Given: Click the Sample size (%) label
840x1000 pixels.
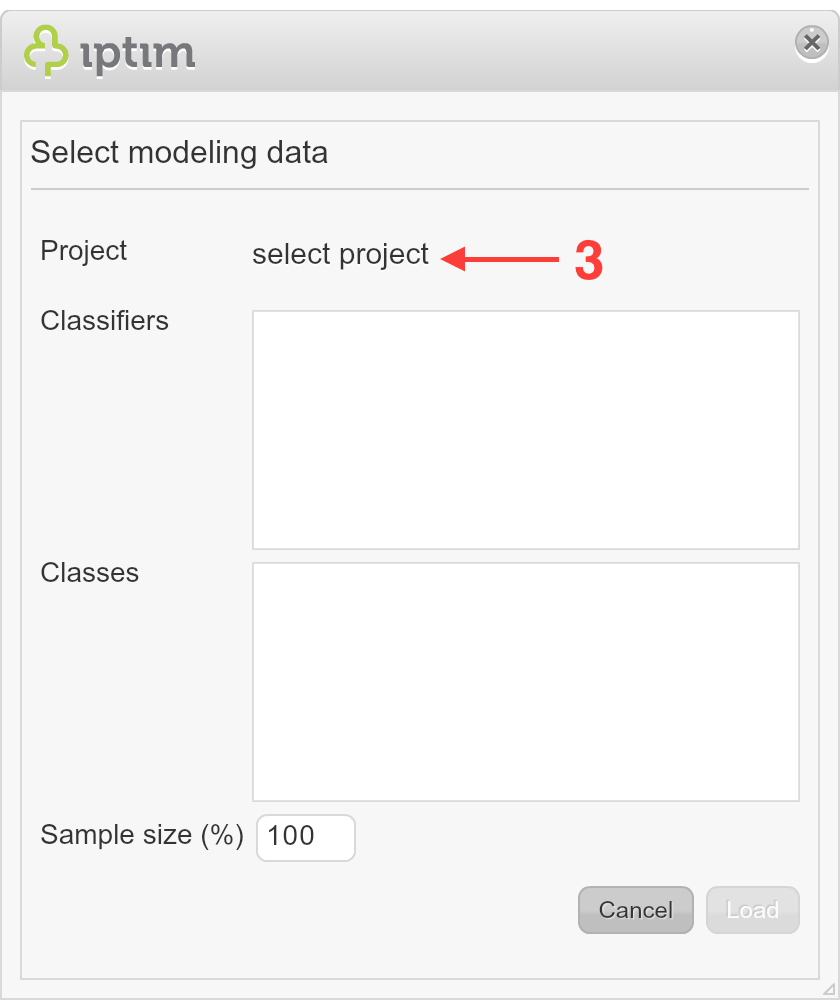Looking at the screenshot, I should (x=142, y=835).
